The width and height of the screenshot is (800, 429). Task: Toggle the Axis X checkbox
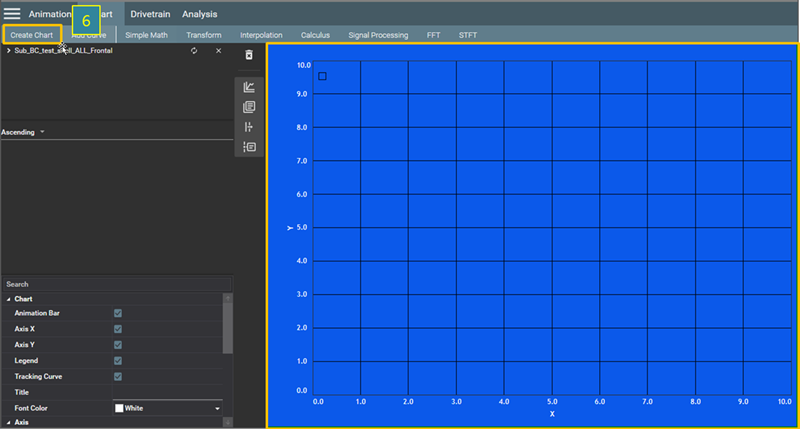(118, 329)
